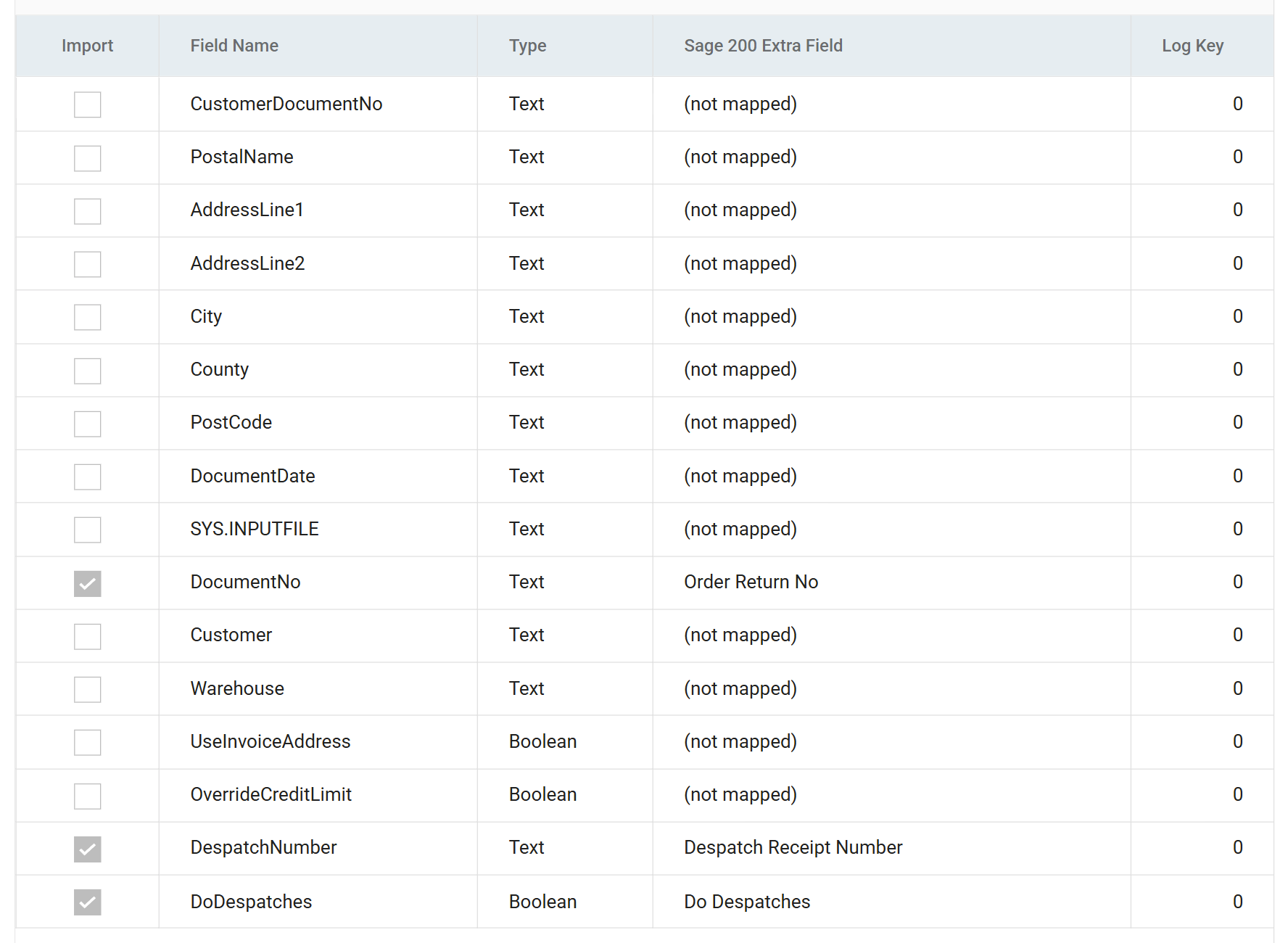Tick the OverrideCreditLimit import checkbox
Image resolution: width=1288 pixels, height=943 pixels.
click(x=87, y=796)
